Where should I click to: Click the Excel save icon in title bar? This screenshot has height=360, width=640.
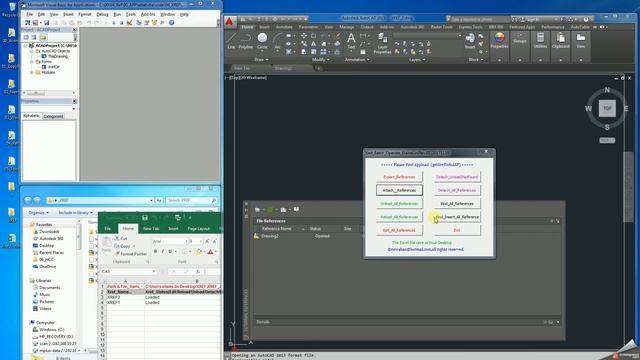point(144,218)
